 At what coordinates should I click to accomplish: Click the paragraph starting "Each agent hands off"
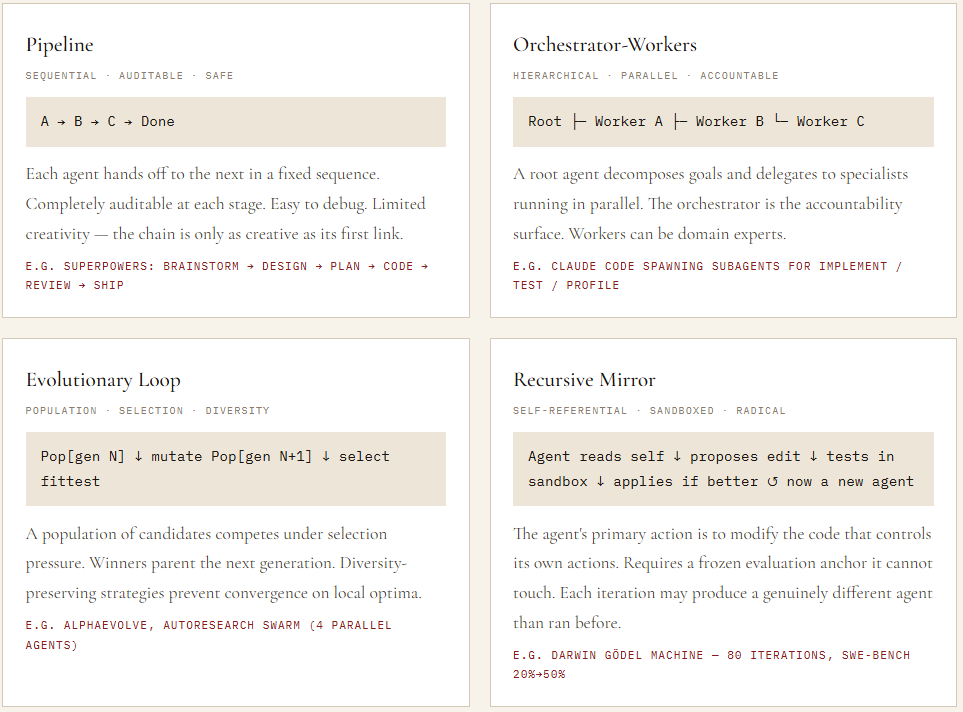(x=226, y=204)
